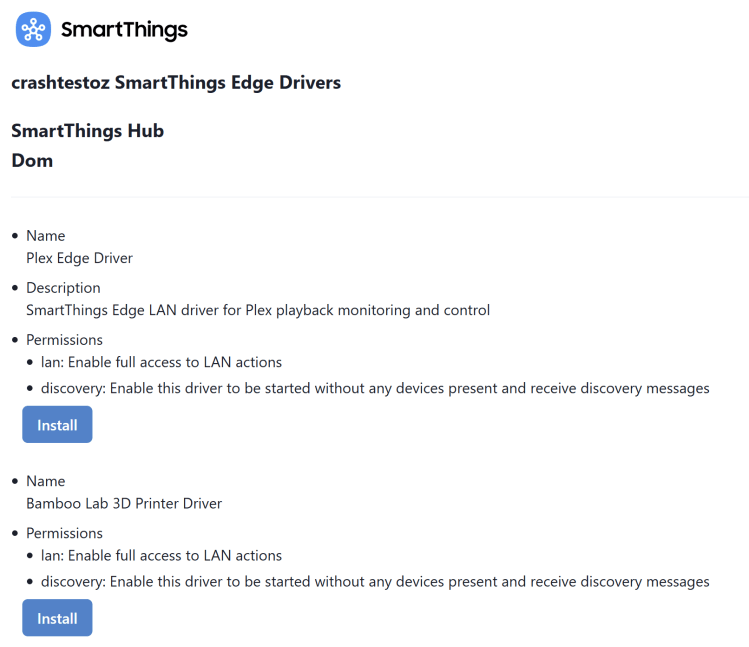749x647 pixels.
Task: Click the SmartThings wordmark text
Action: pos(124,30)
